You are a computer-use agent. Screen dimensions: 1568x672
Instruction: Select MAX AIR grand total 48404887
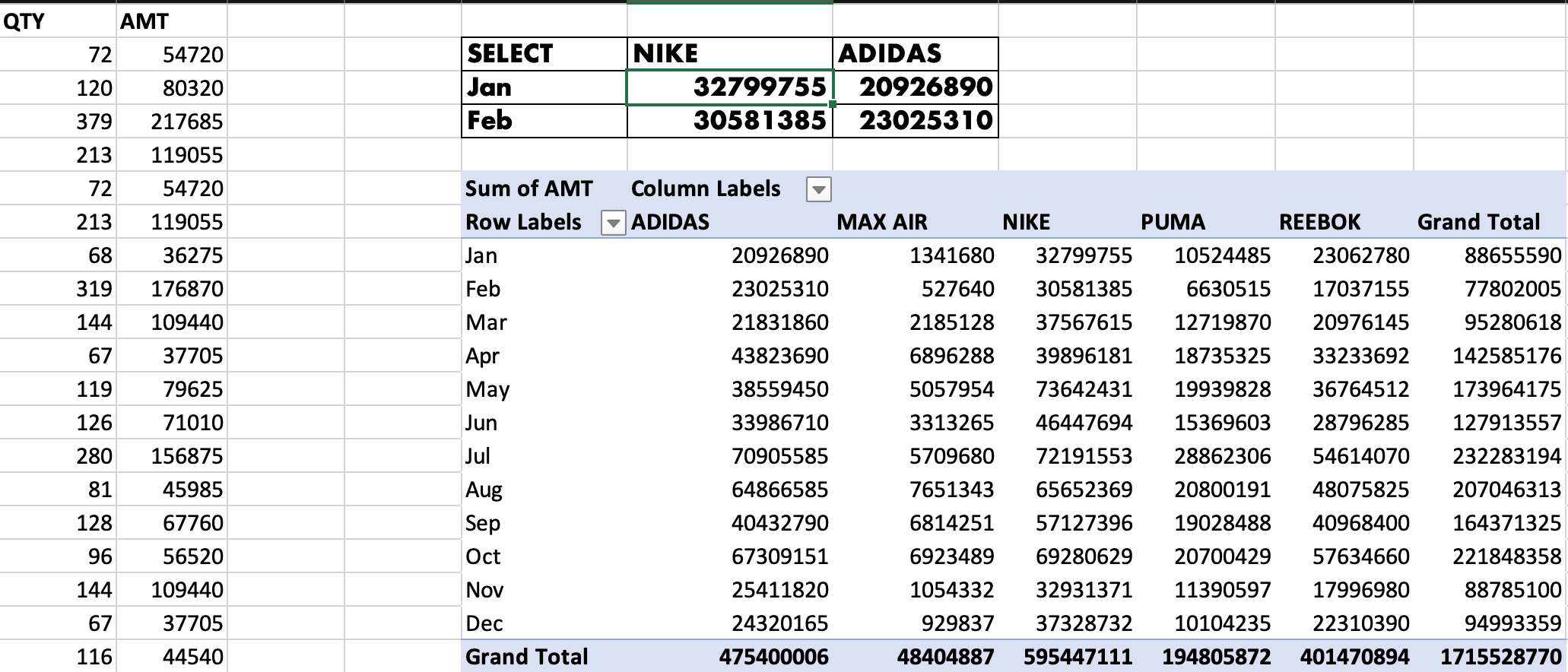tap(916, 657)
